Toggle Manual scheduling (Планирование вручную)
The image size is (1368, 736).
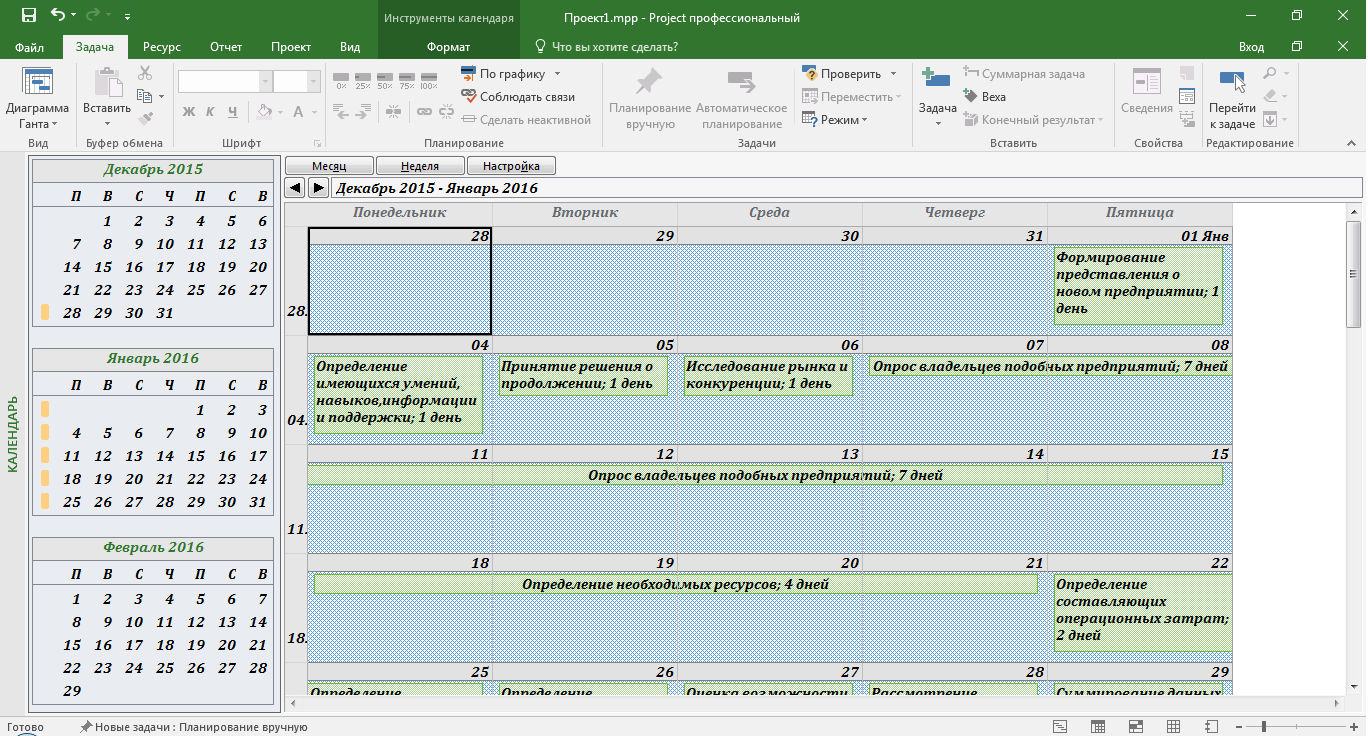tap(650, 99)
